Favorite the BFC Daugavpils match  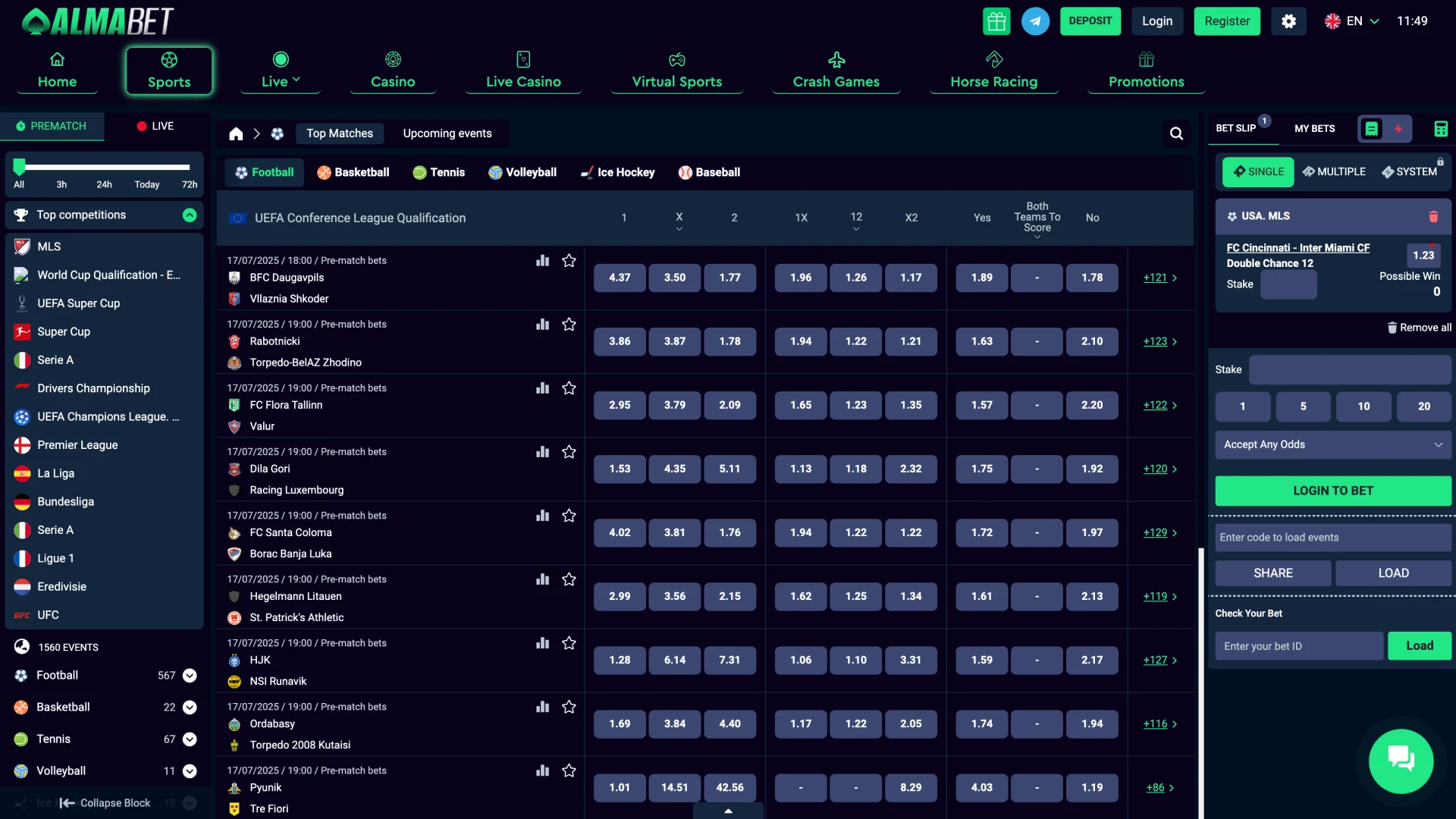pos(569,261)
